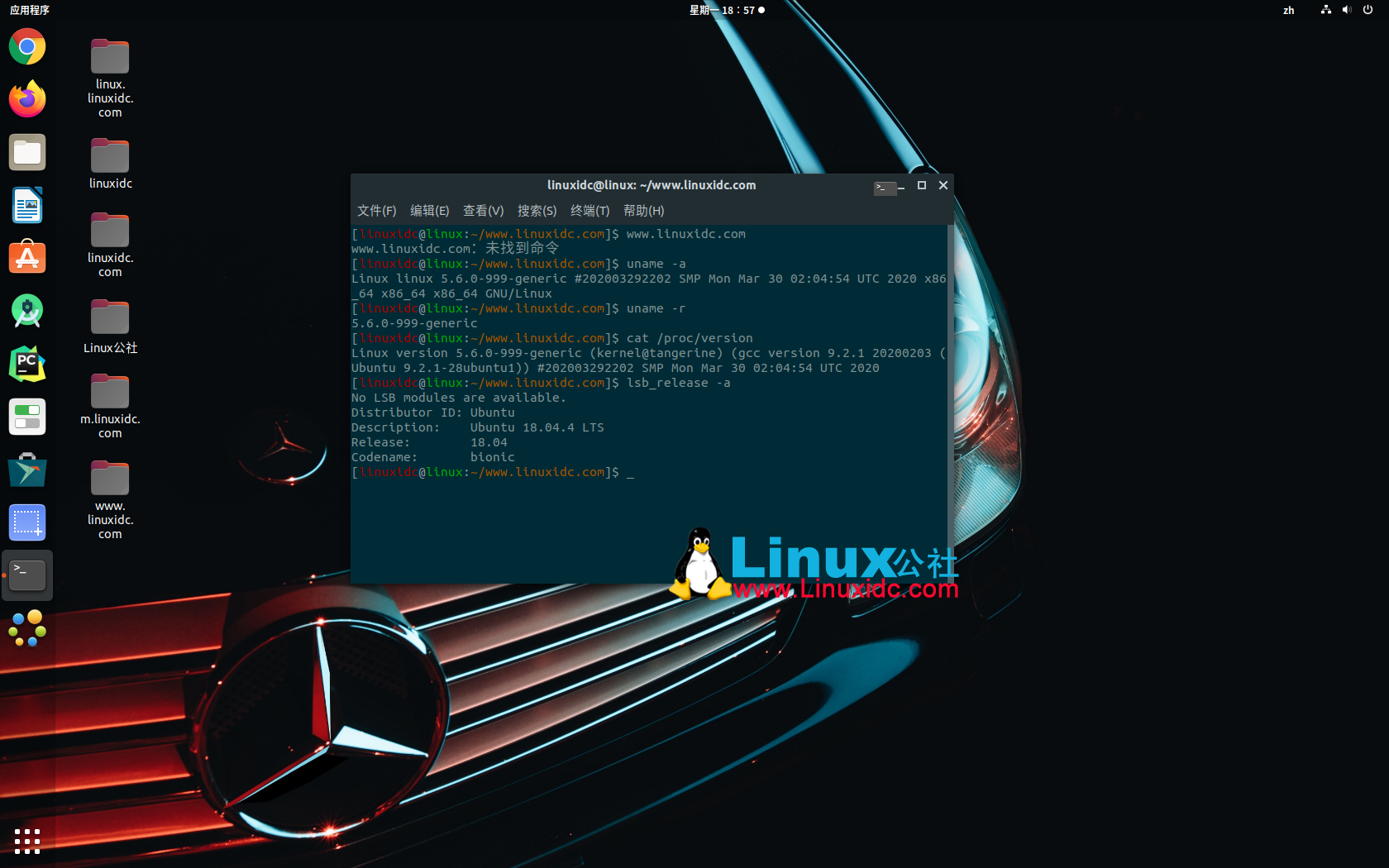Image resolution: width=1389 pixels, height=868 pixels.
Task: Click the terminal icon in the window titlebar
Action: pyautogui.click(x=885, y=188)
